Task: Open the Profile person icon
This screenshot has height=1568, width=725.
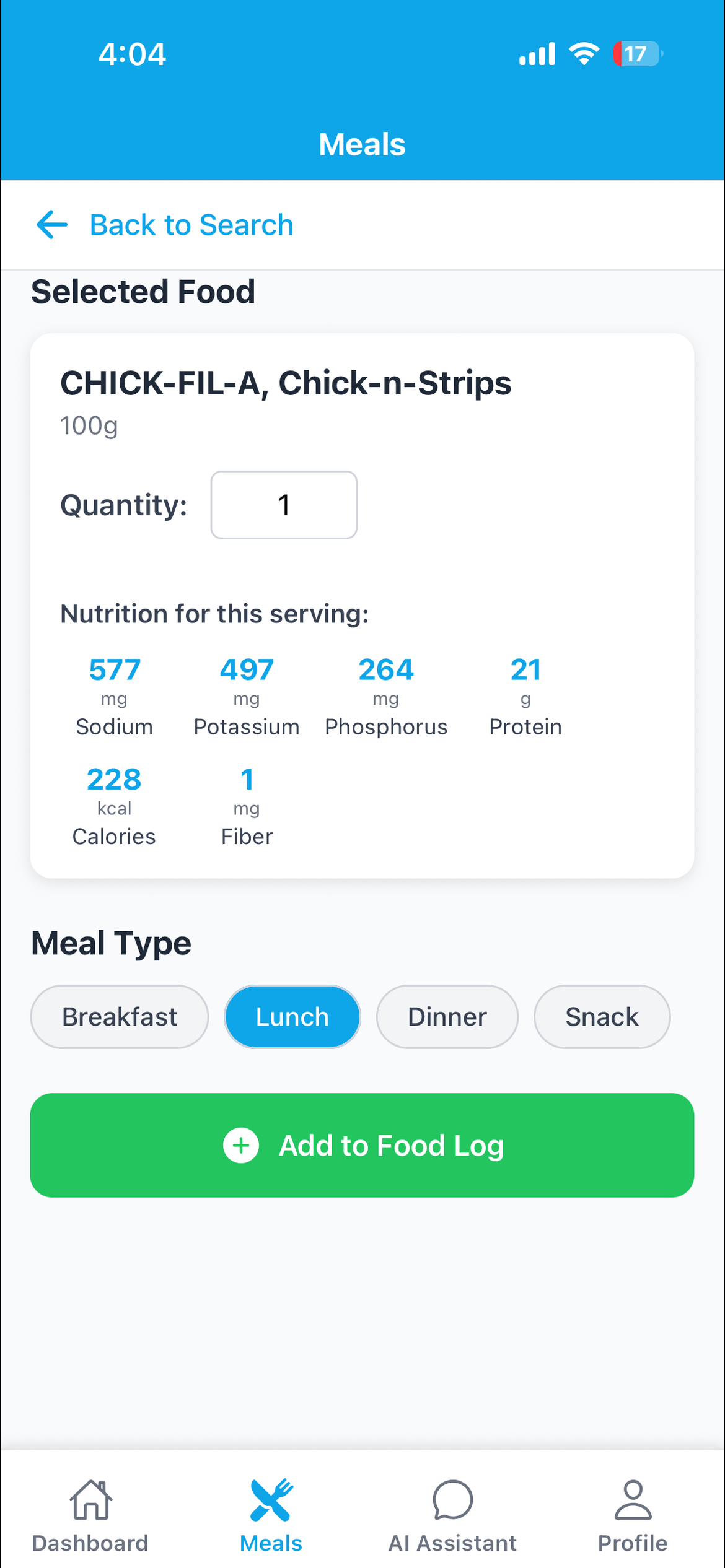Action: point(633,1500)
